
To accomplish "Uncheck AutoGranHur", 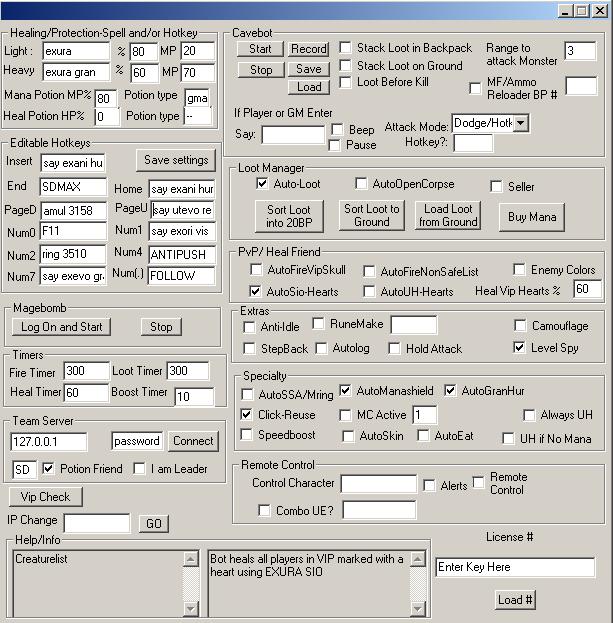I will click(450, 391).
